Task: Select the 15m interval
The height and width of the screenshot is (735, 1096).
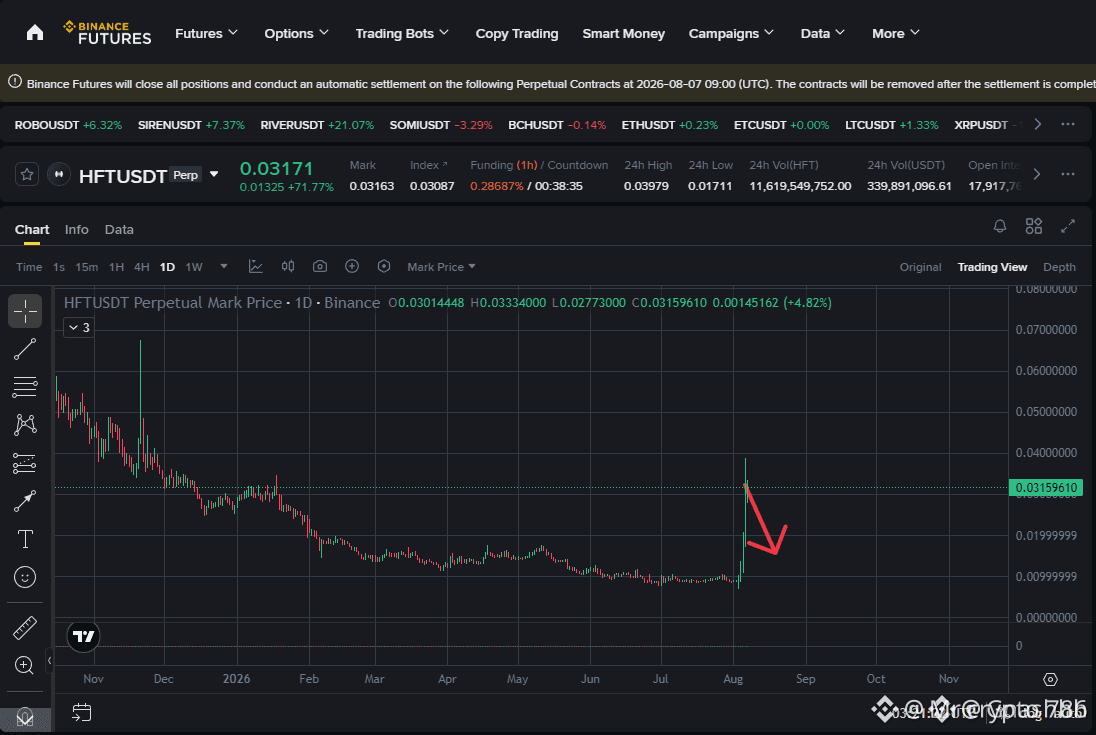Action: (x=87, y=267)
